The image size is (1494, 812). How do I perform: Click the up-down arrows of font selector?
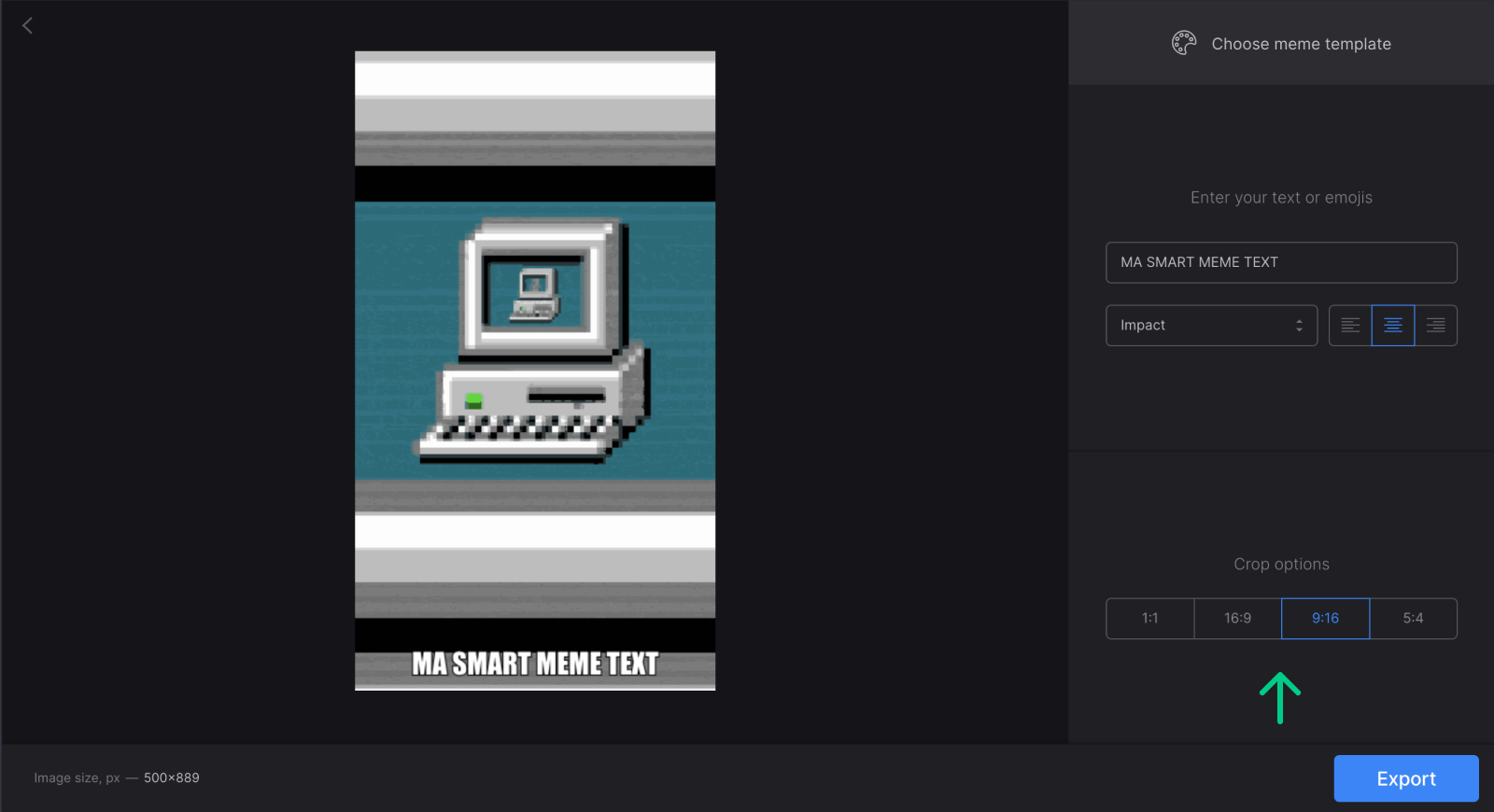(1299, 326)
